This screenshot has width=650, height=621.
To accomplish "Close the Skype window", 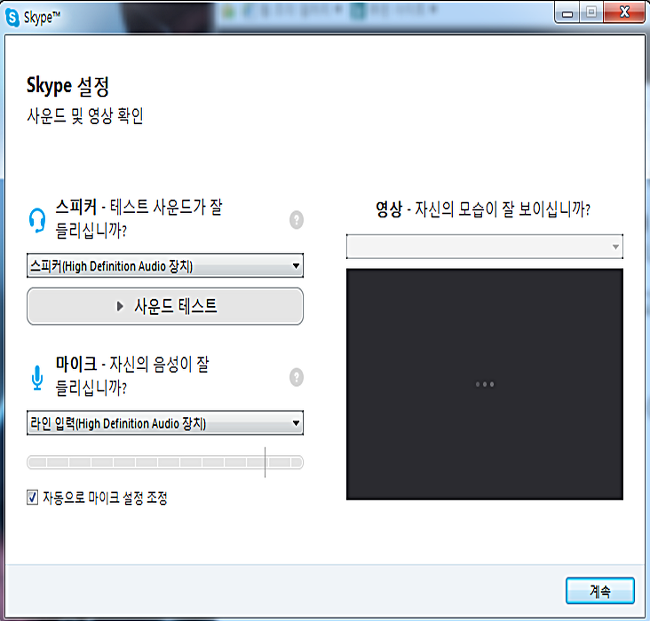I will [624, 12].
